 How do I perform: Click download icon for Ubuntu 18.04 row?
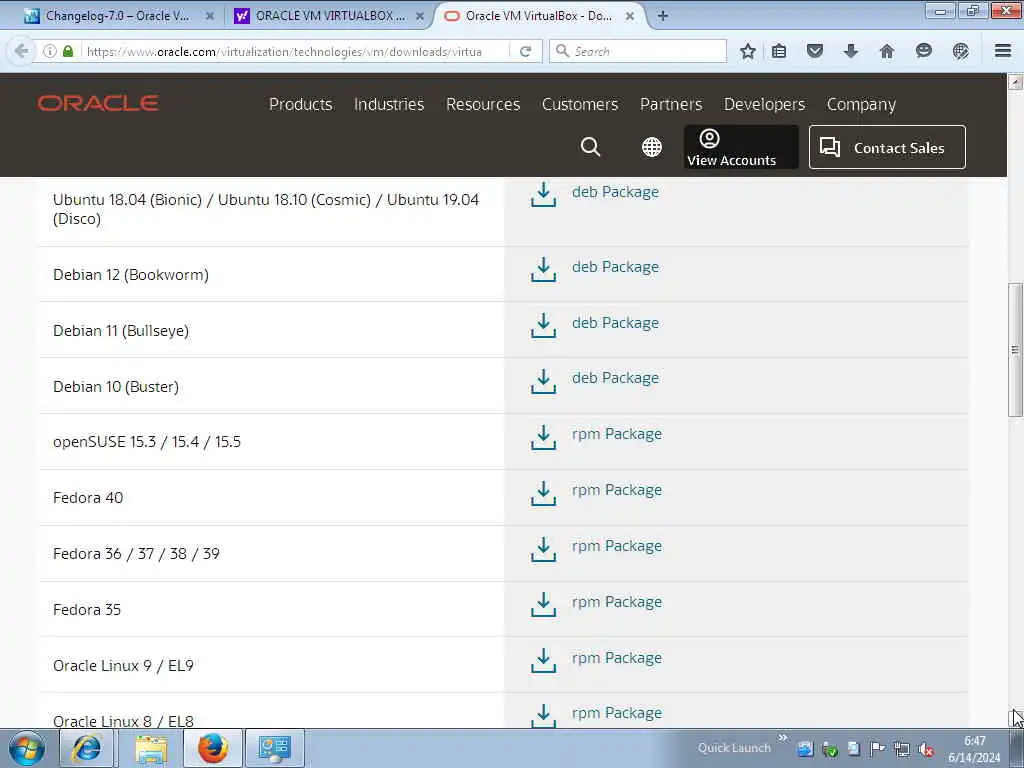pyautogui.click(x=543, y=195)
